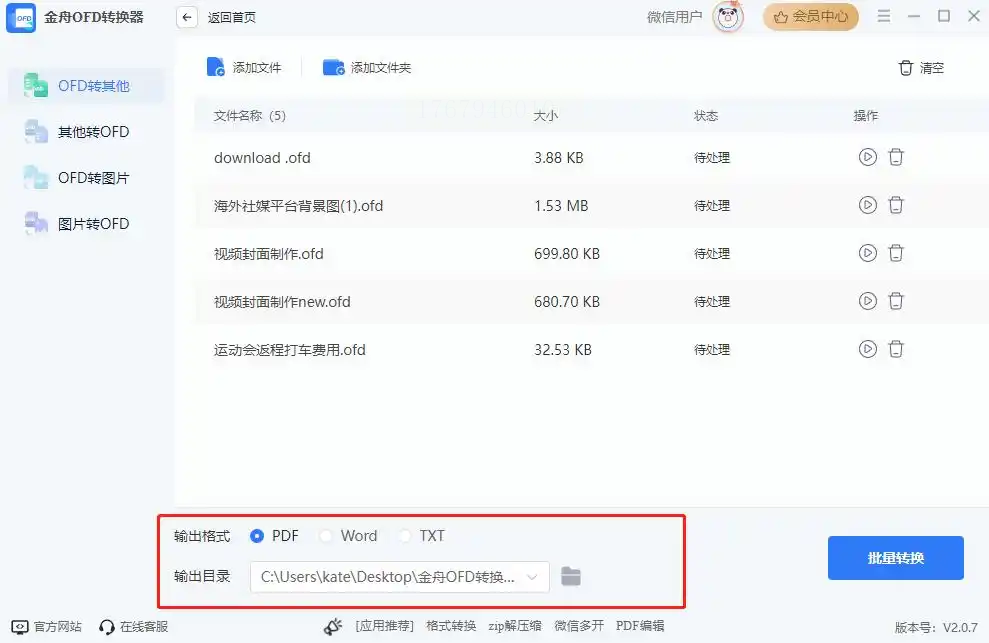The image size is (989, 643).
Task: Open 在线客服 support link
Action: tap(134, 627)
